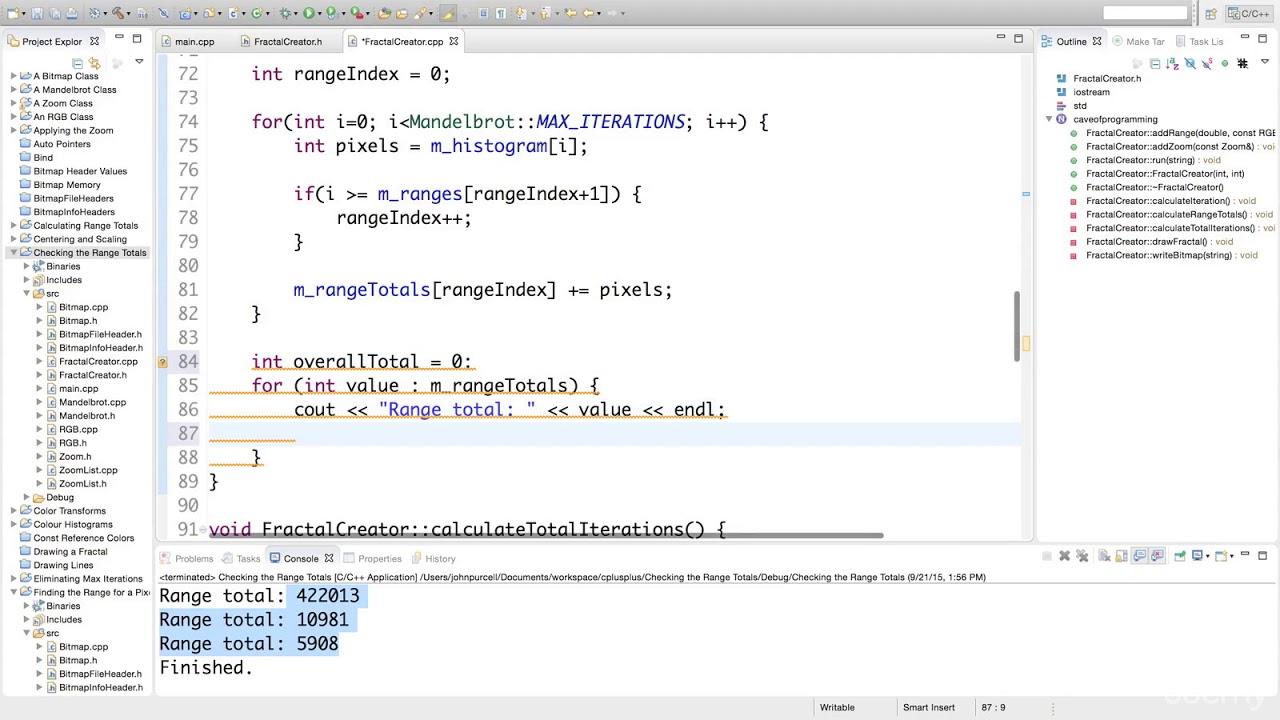Click Collapse All icon in Project Explorer
Screen dimensions: 1280x720
click(78, 63)
